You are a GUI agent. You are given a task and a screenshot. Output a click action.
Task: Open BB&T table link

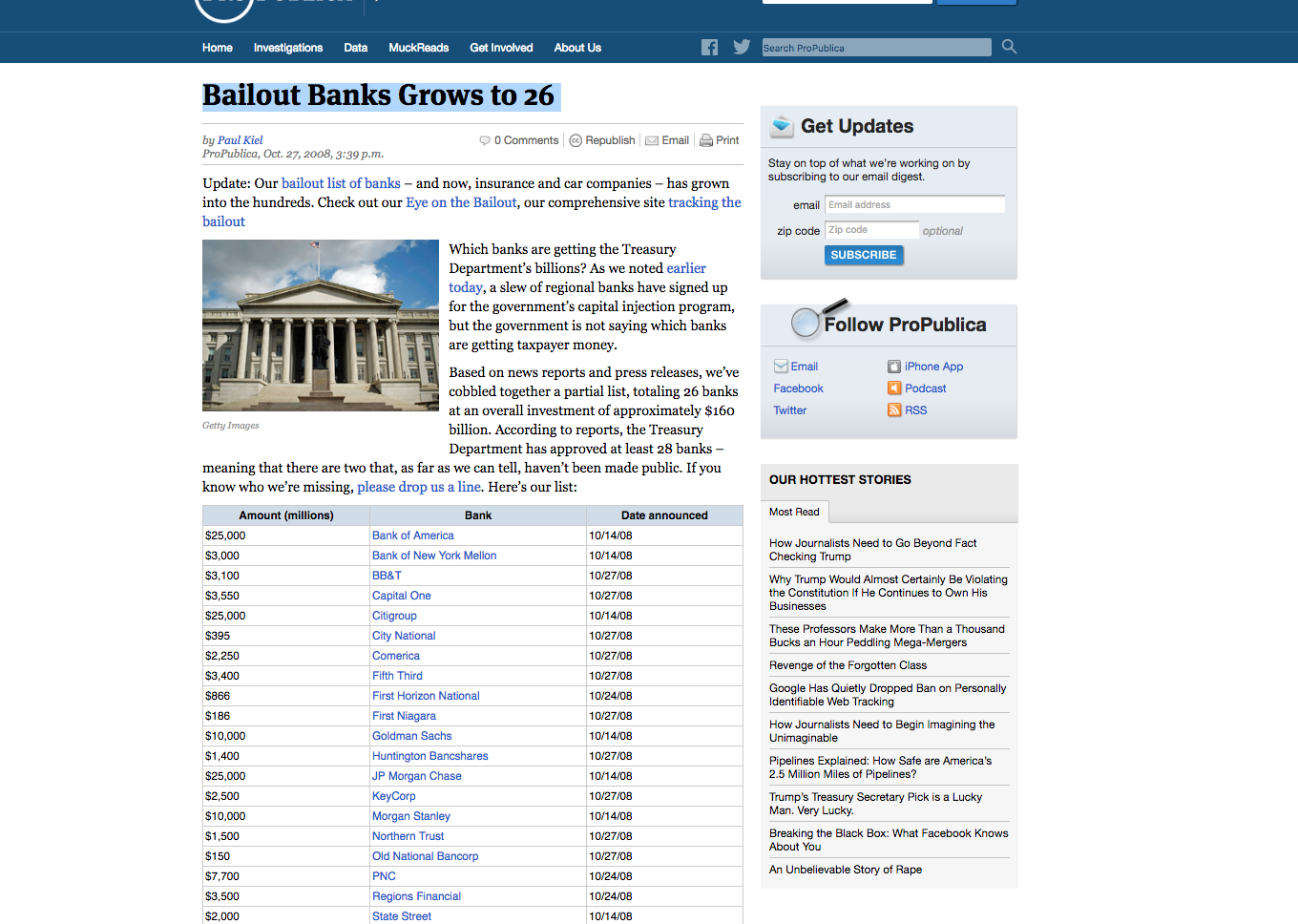point(387,576)
